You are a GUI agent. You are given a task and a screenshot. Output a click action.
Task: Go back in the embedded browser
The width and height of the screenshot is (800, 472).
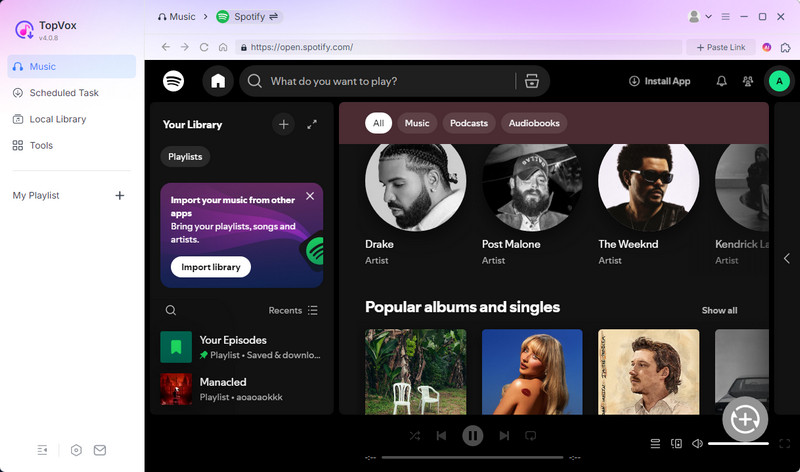[x=166, y=47]
